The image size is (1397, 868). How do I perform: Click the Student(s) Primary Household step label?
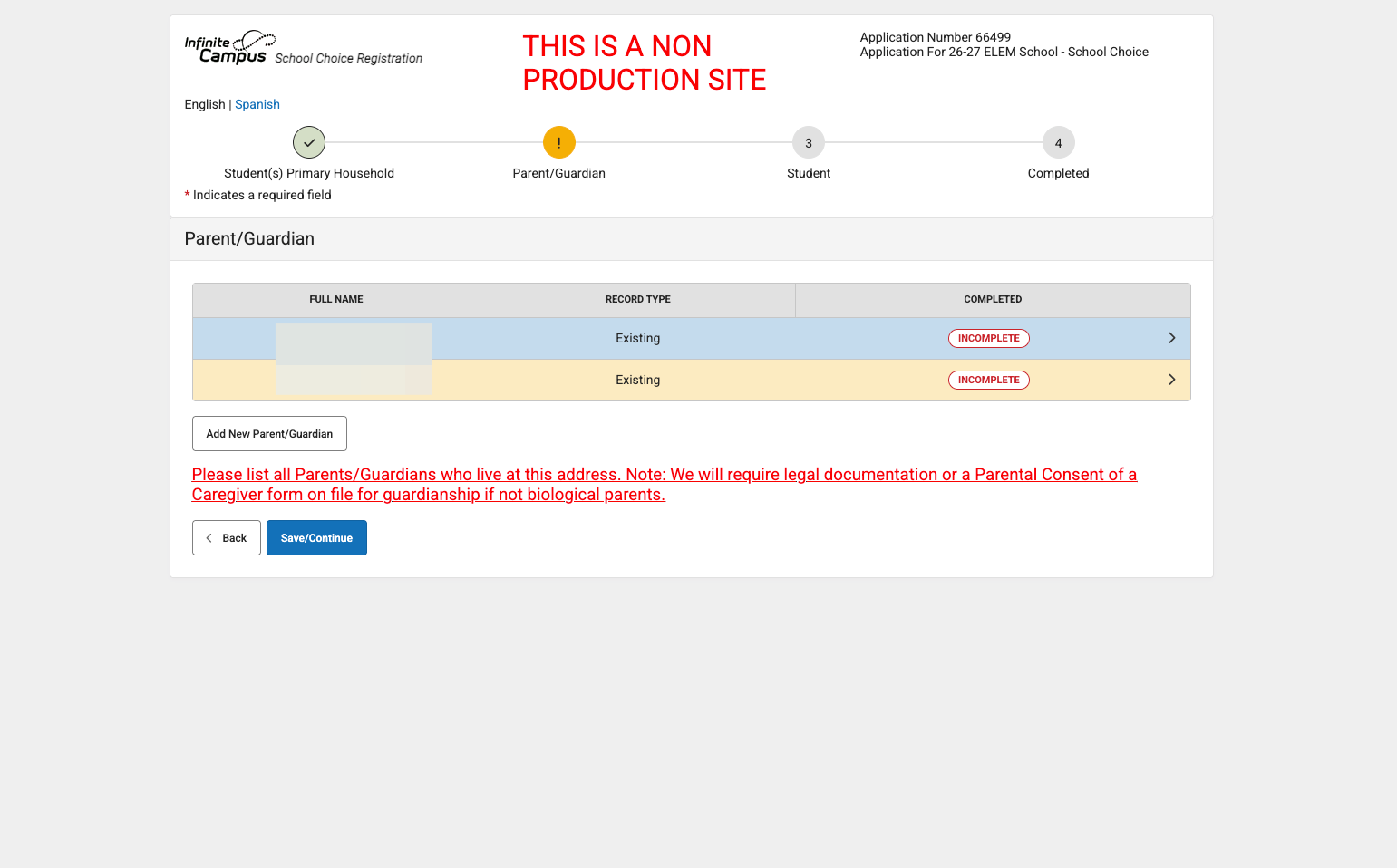coord(309,173)
